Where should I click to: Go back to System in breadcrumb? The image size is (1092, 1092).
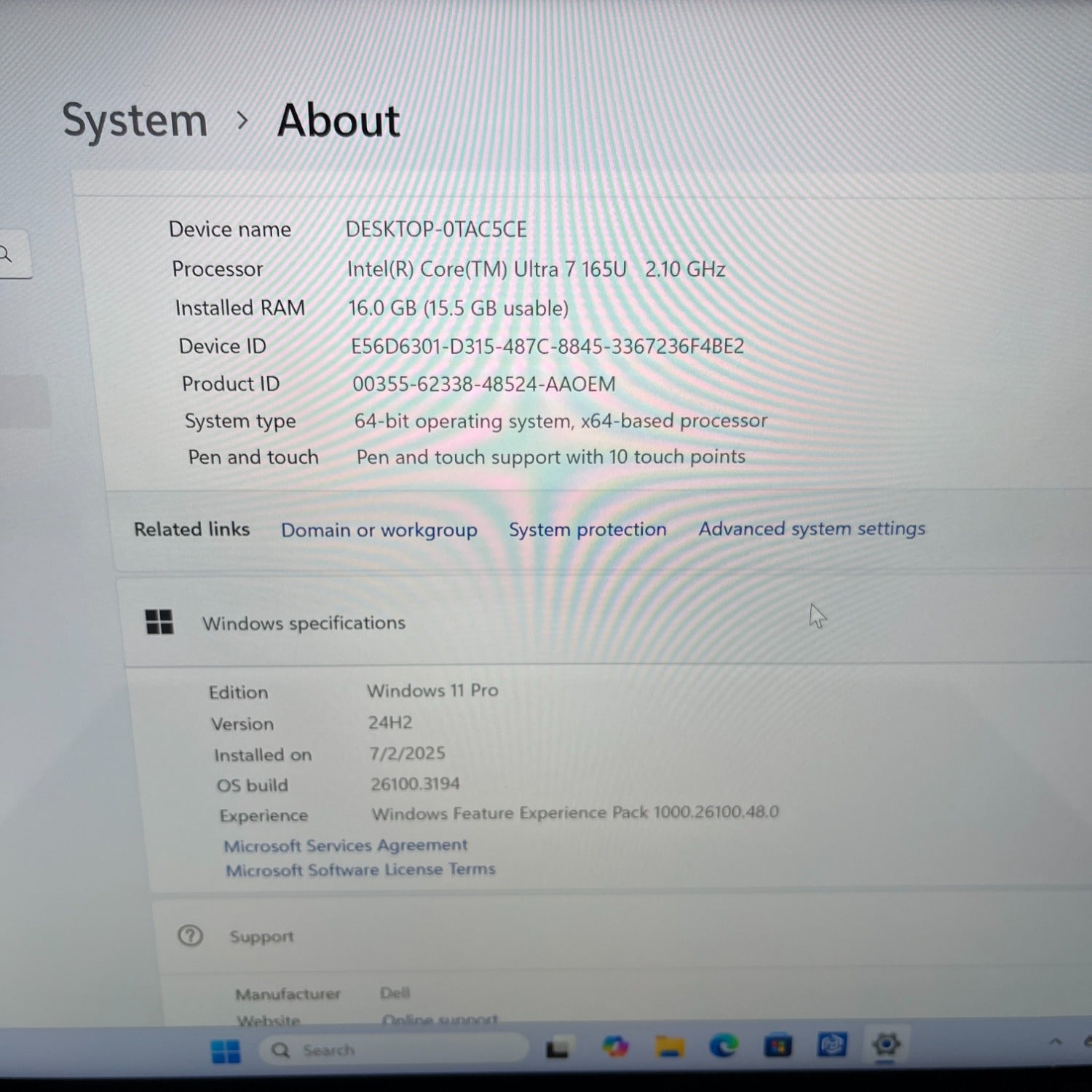[x=135, y=120]
